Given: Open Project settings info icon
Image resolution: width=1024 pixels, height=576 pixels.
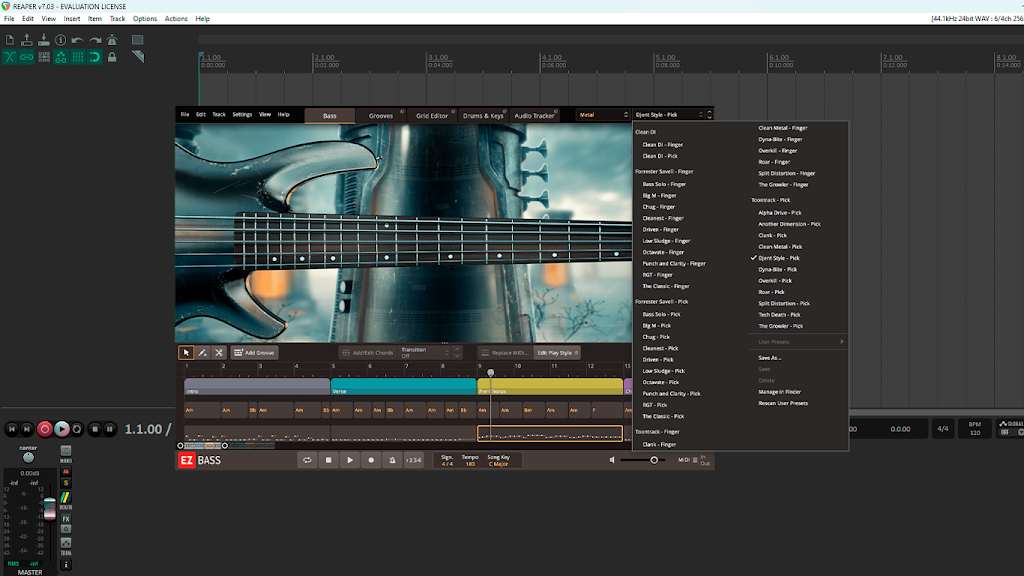Looking at the screenshot, I should coord(61,40).
